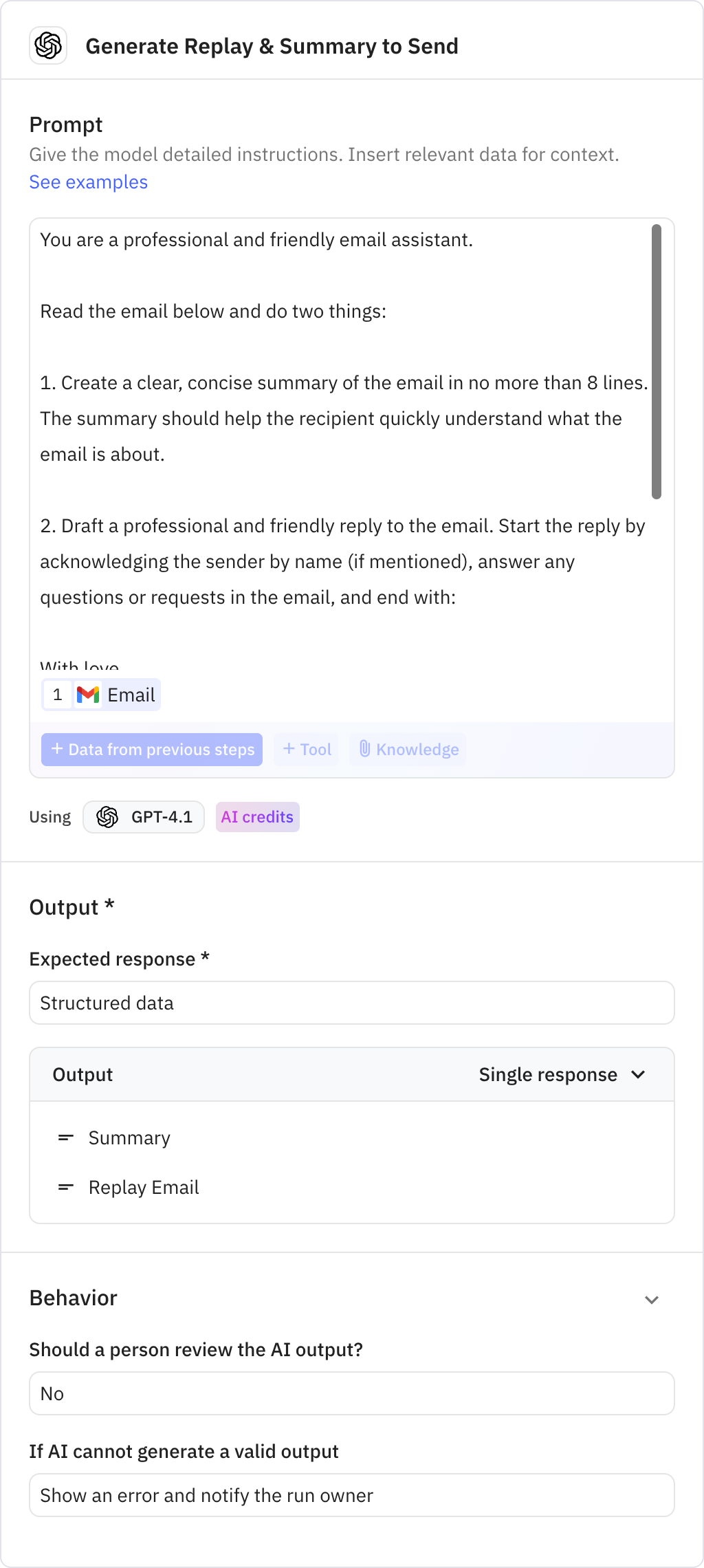
Task: Click the plus icon on Data from previous steps
Action: coord(57,749)
